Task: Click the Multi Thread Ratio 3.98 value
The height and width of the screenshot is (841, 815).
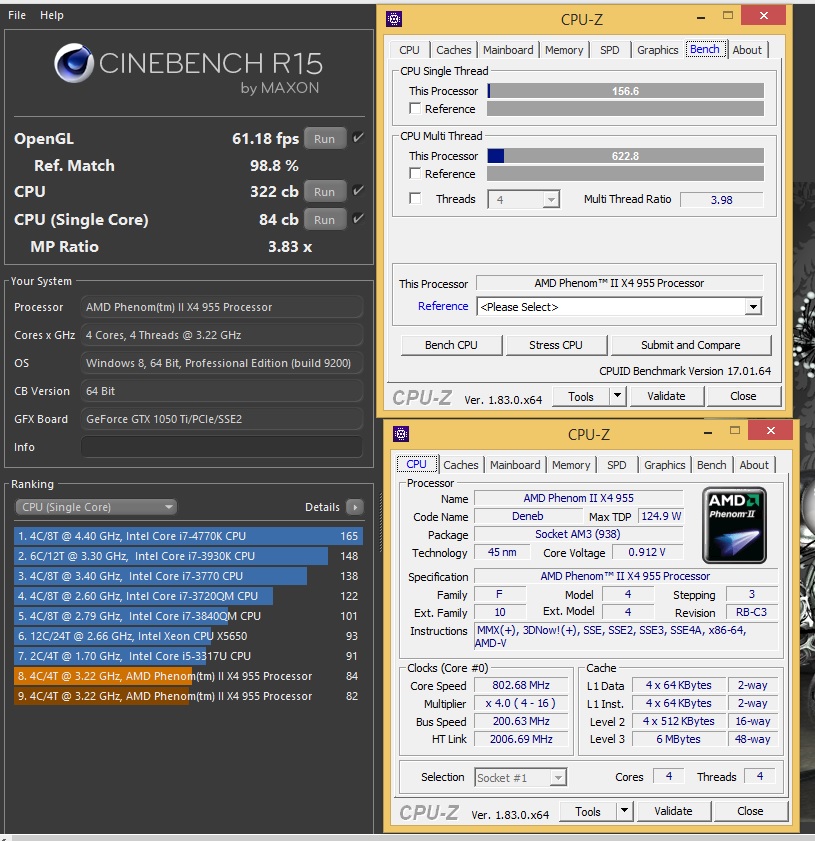Action: (721, 200)
